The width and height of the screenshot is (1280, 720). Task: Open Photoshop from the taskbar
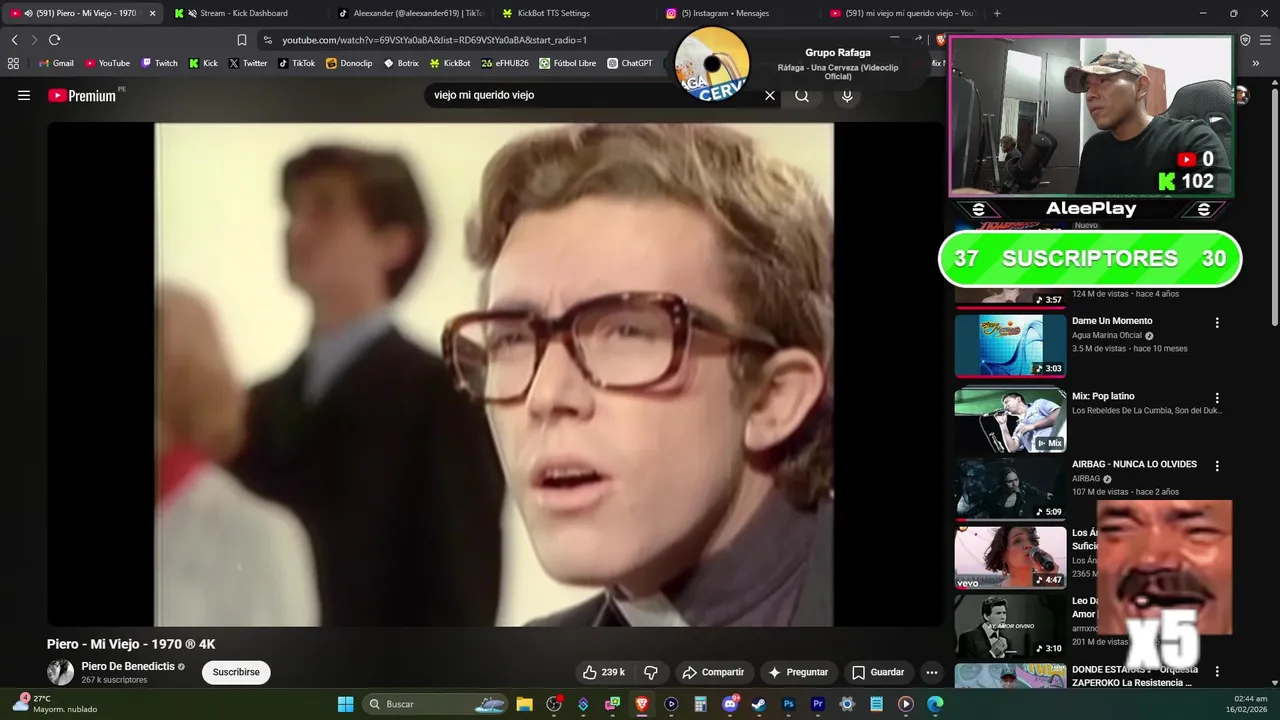pos(788,704)
